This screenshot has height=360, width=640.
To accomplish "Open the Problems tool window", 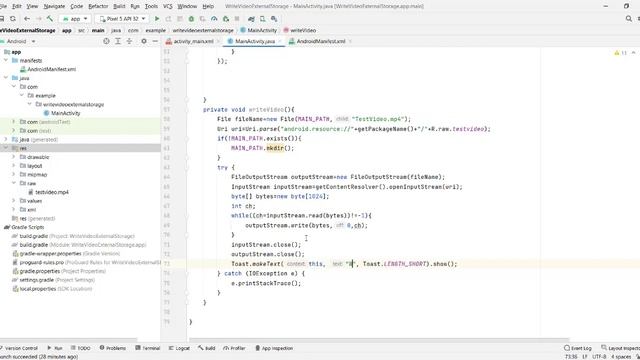I will coord(113,348).
